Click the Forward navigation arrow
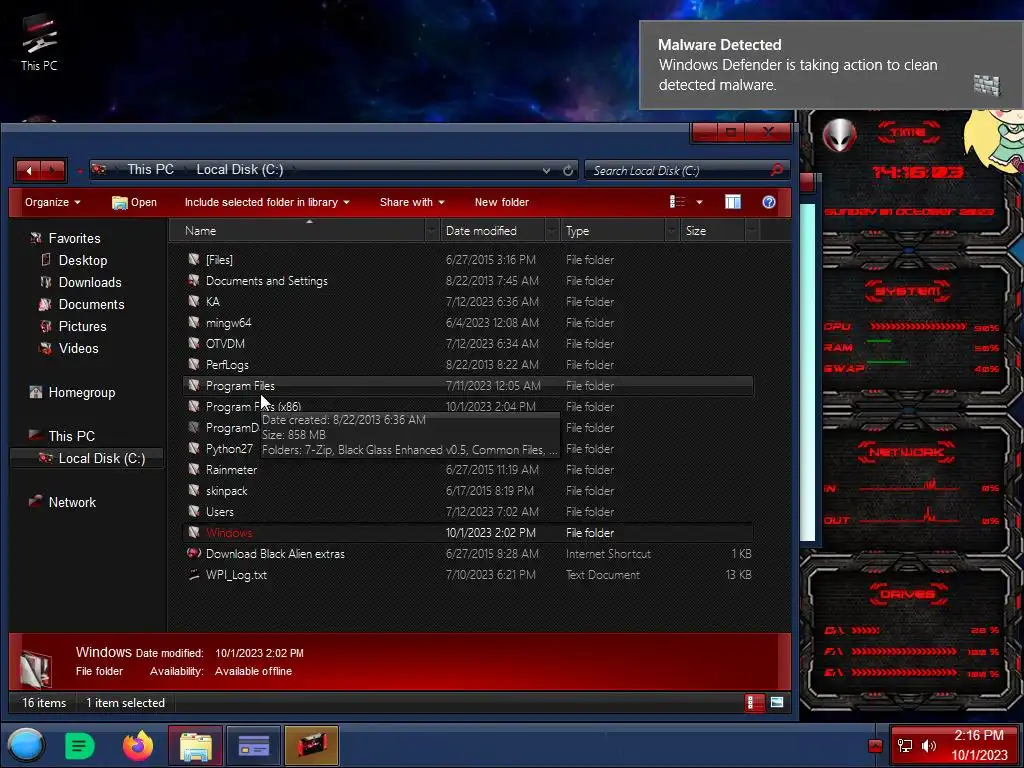Viewport: 1024px width, 768px height. (x=53, y=170)
